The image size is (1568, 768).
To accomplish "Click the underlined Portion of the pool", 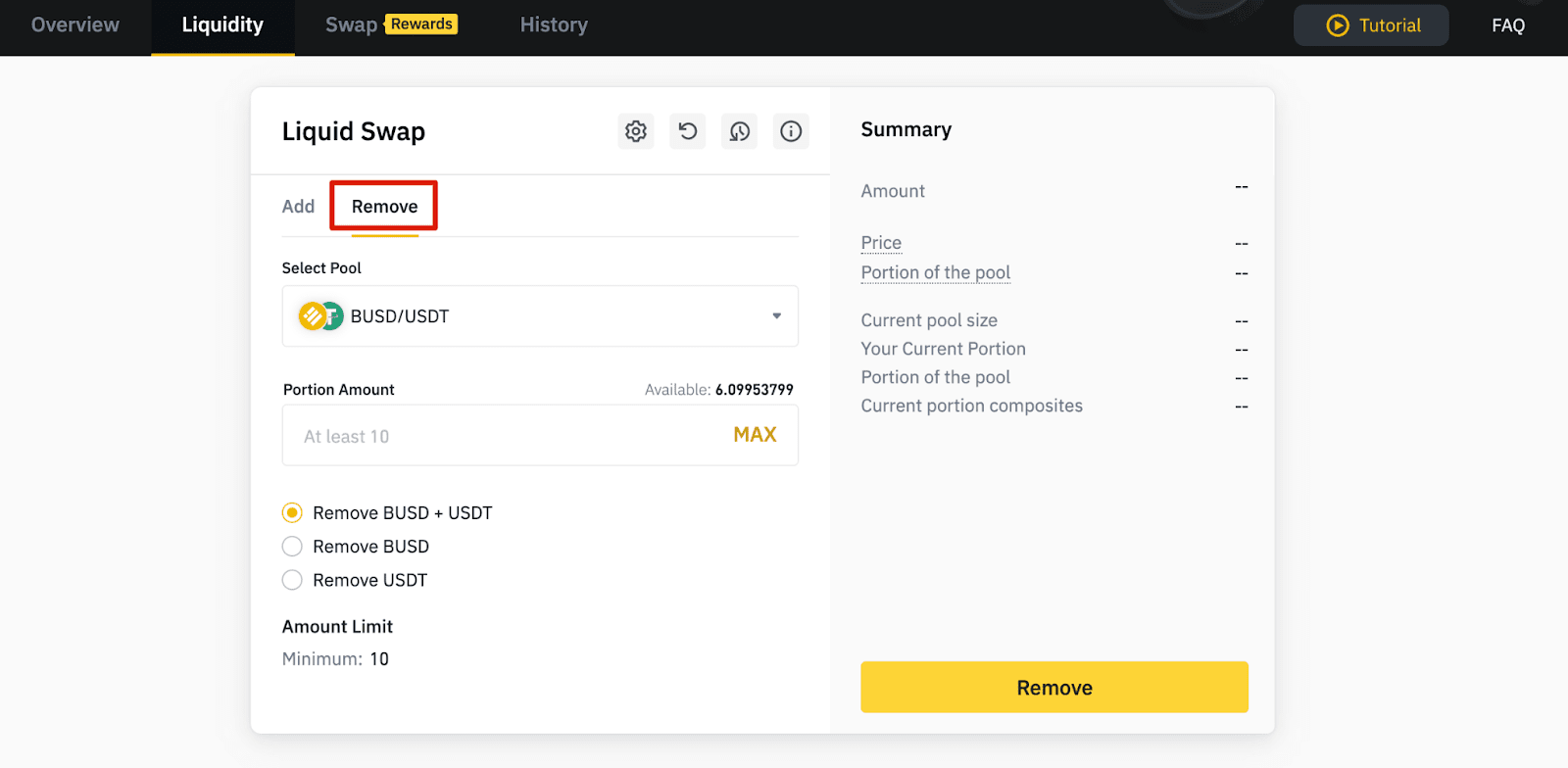I will coord(936,273).
